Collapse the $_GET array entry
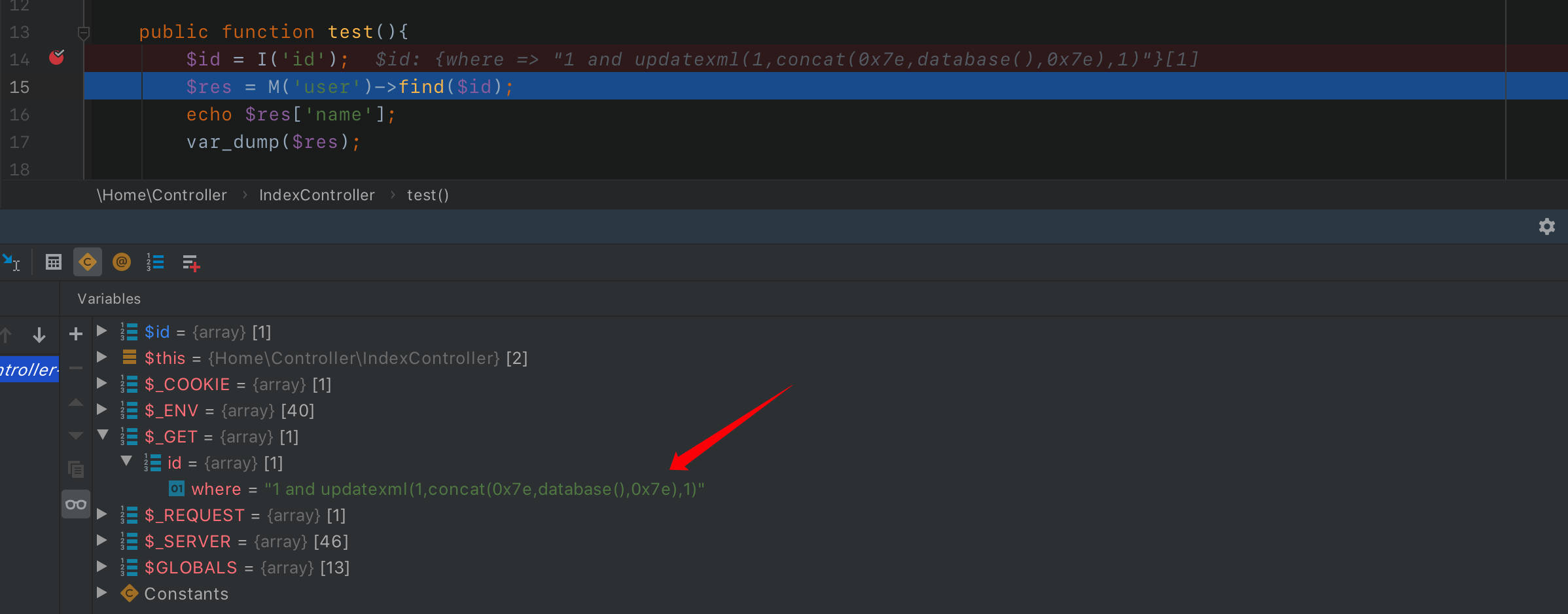 (102, 436)
